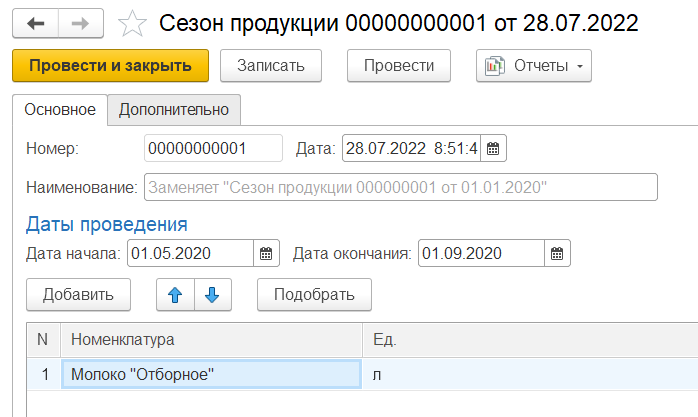698x417 pixels.
Task: Switch to the Дополнительно tab
Action: pyautogui.click(x=174, y=109)
